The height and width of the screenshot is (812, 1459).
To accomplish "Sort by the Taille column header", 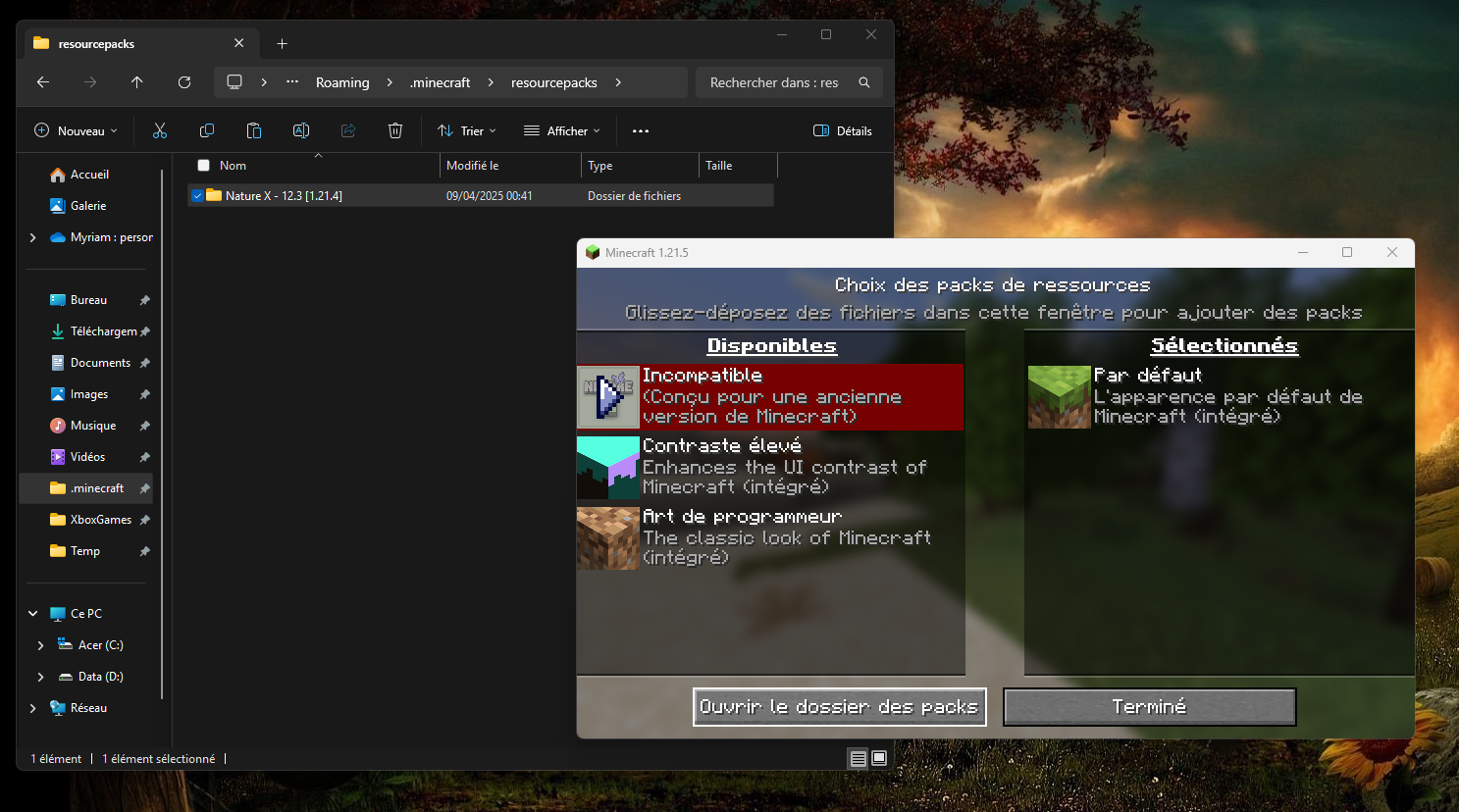I will [738, 166].
